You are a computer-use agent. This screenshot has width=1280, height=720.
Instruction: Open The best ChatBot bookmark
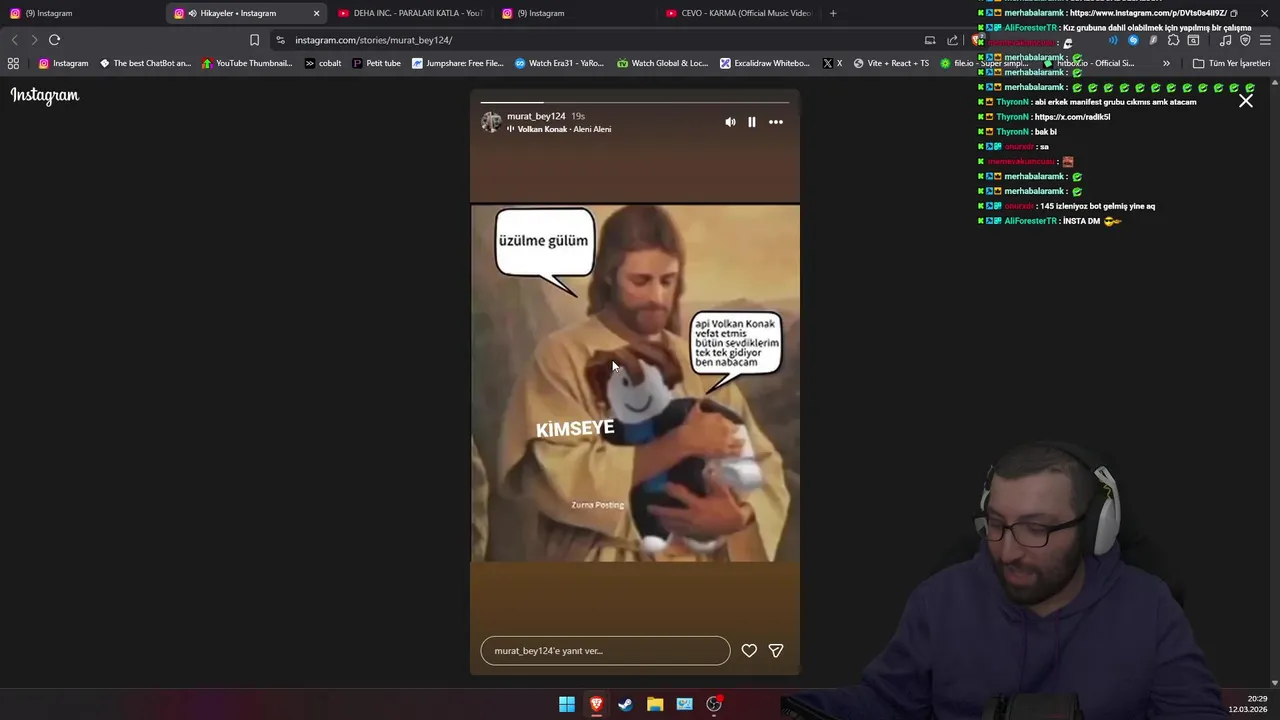145,63
